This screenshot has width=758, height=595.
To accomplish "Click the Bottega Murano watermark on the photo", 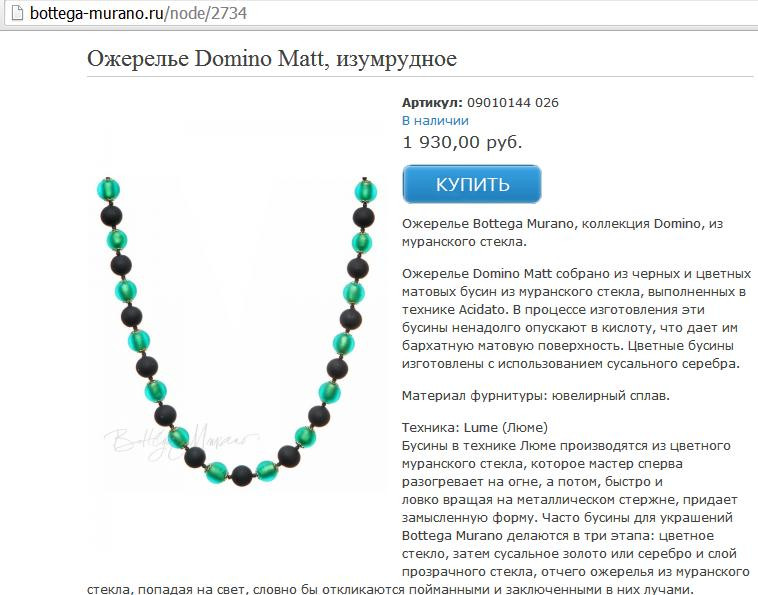I will click(181, 441).
